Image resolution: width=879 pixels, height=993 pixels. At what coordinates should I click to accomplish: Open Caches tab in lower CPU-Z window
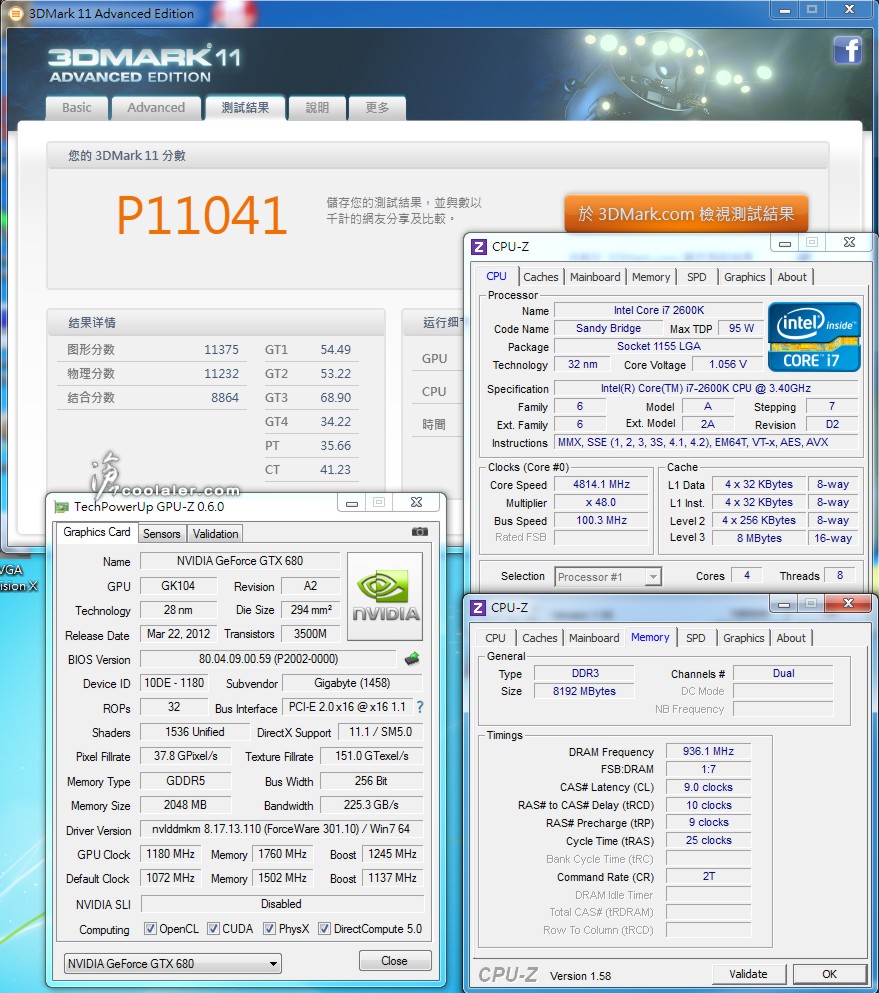(540, 638)
